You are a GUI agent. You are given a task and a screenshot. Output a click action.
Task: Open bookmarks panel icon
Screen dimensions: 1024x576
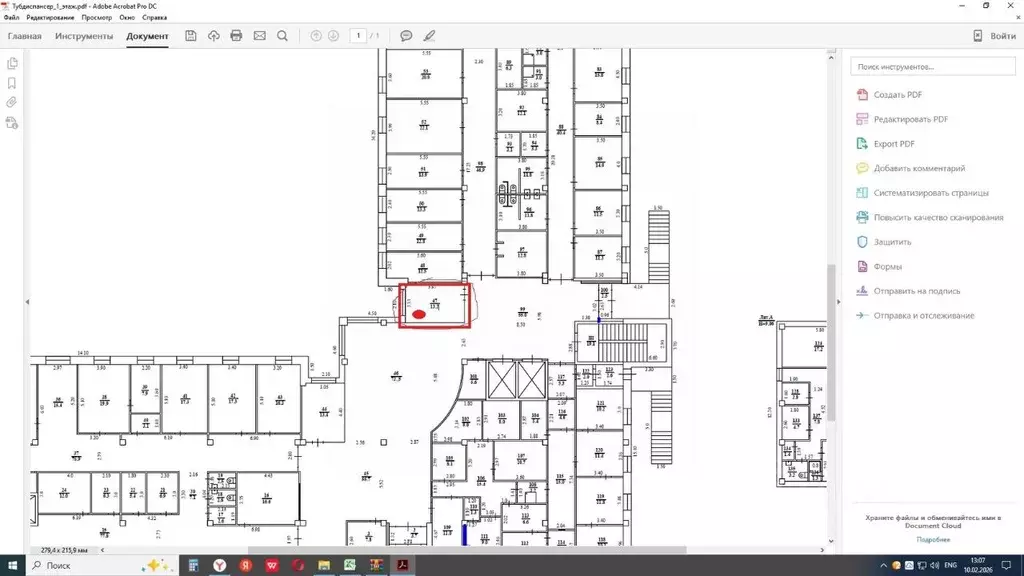[12, 83]
